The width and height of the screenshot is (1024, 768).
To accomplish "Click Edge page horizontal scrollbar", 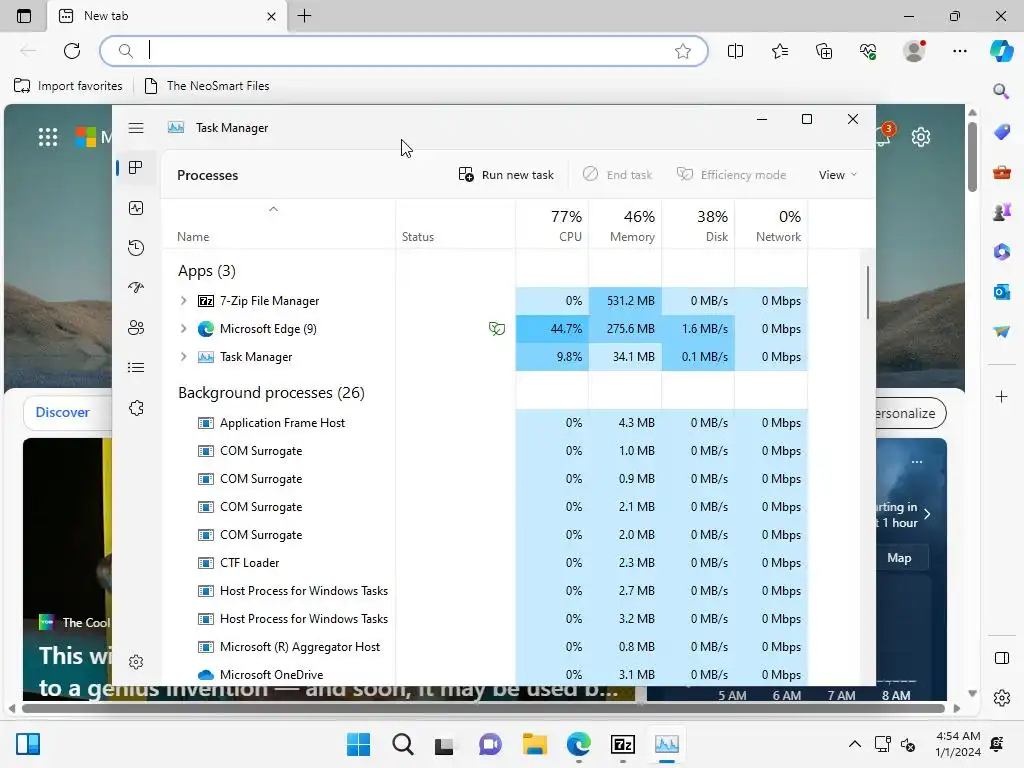I will click(483, 708).
